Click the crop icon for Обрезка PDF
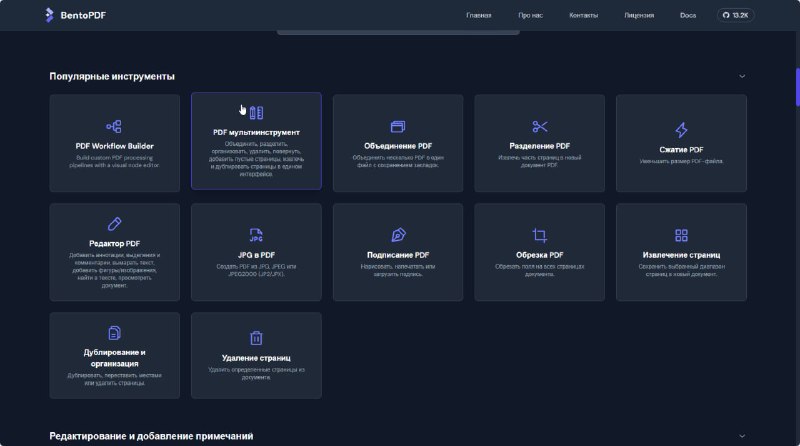The width and height of the screenshot is (800, 446). (540, 235)
